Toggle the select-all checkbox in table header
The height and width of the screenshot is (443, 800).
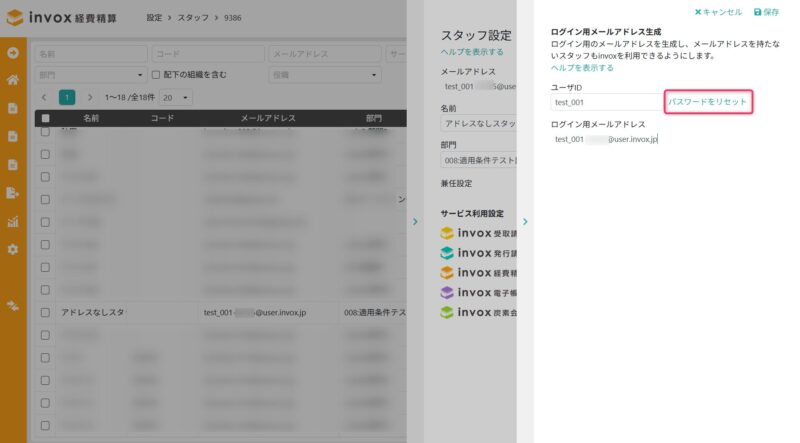click(x=45, y=118)
